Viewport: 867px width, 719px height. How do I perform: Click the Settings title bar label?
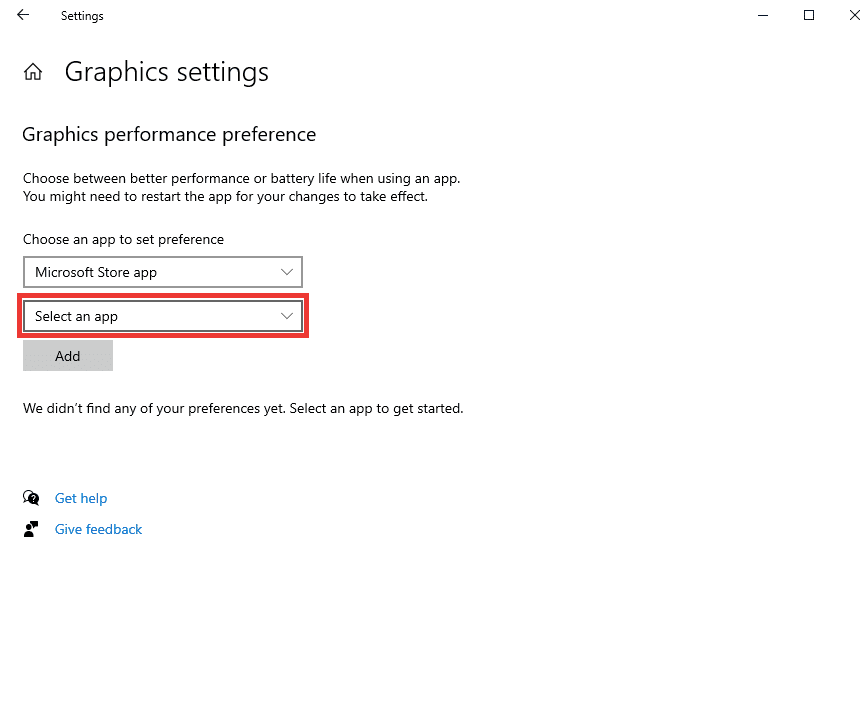[82, 16]
